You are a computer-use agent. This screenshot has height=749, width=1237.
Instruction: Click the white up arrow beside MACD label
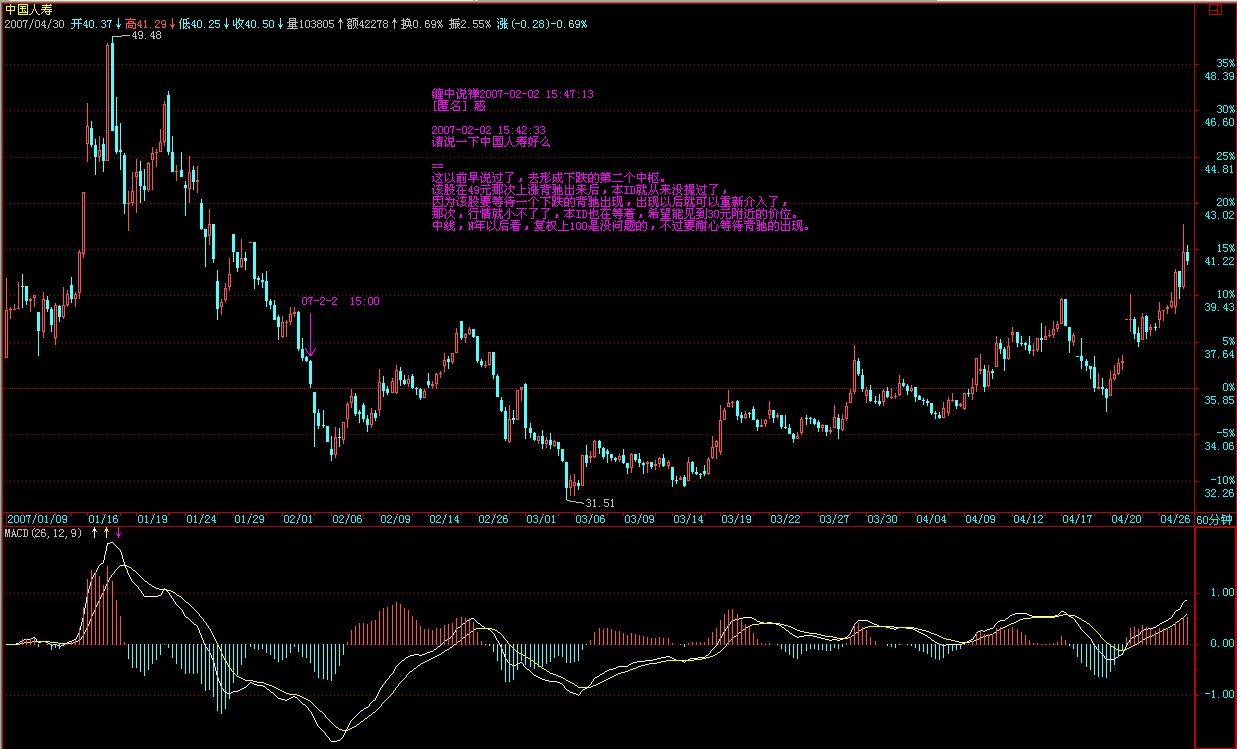[95, 534]
